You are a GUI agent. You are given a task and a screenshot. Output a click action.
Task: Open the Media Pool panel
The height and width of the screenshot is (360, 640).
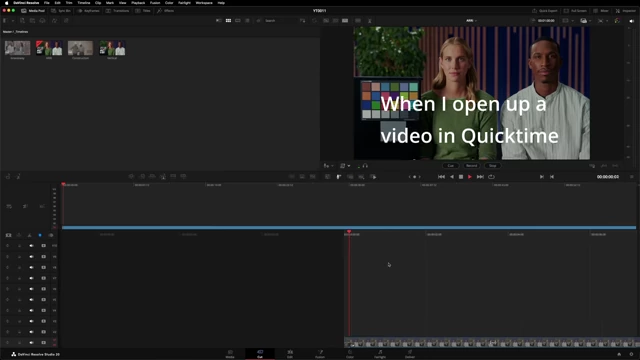pos(33,11)
